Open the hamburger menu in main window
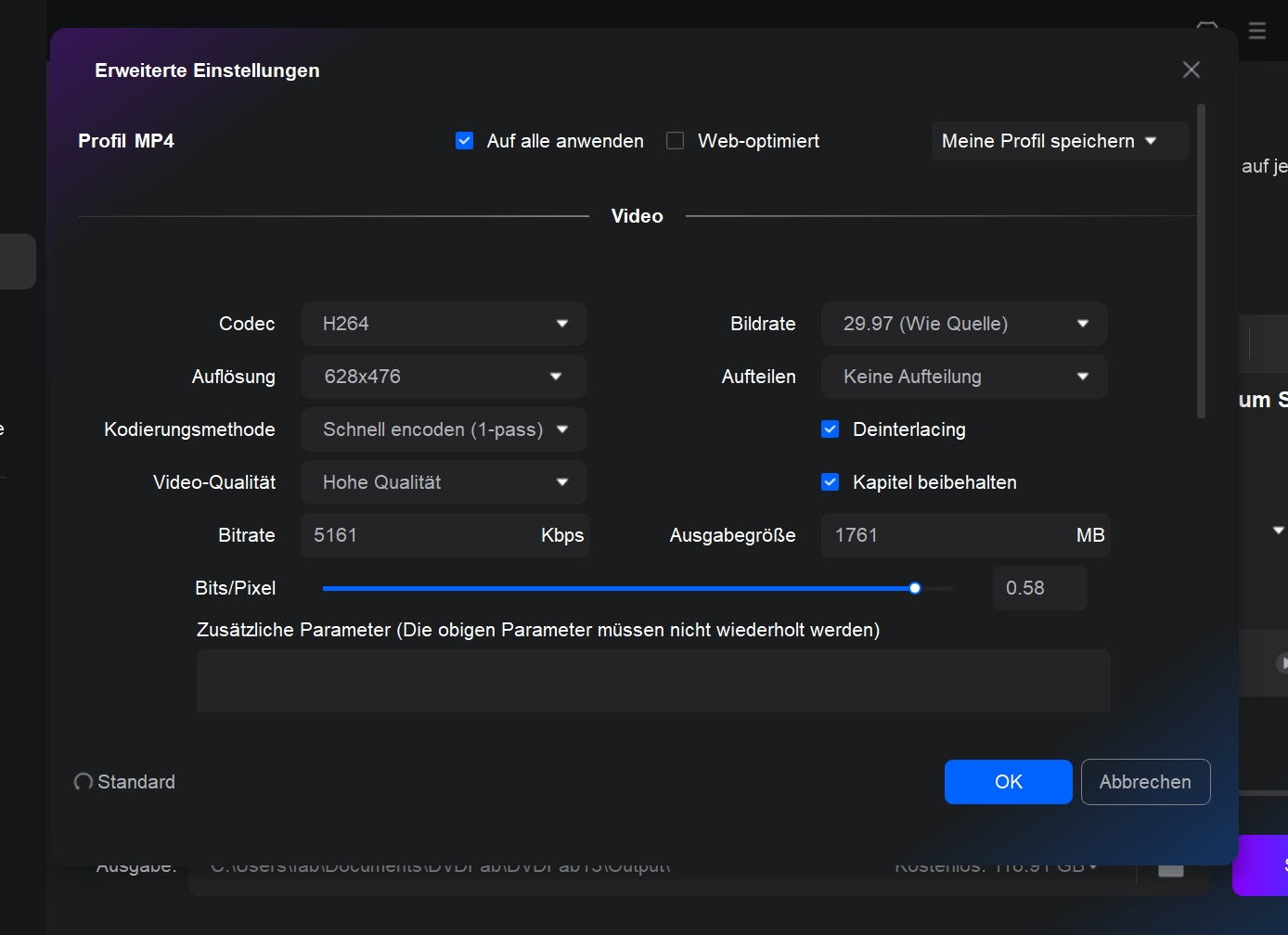This screenshot has width=1288, height=935. click(x=1257, y=31)
